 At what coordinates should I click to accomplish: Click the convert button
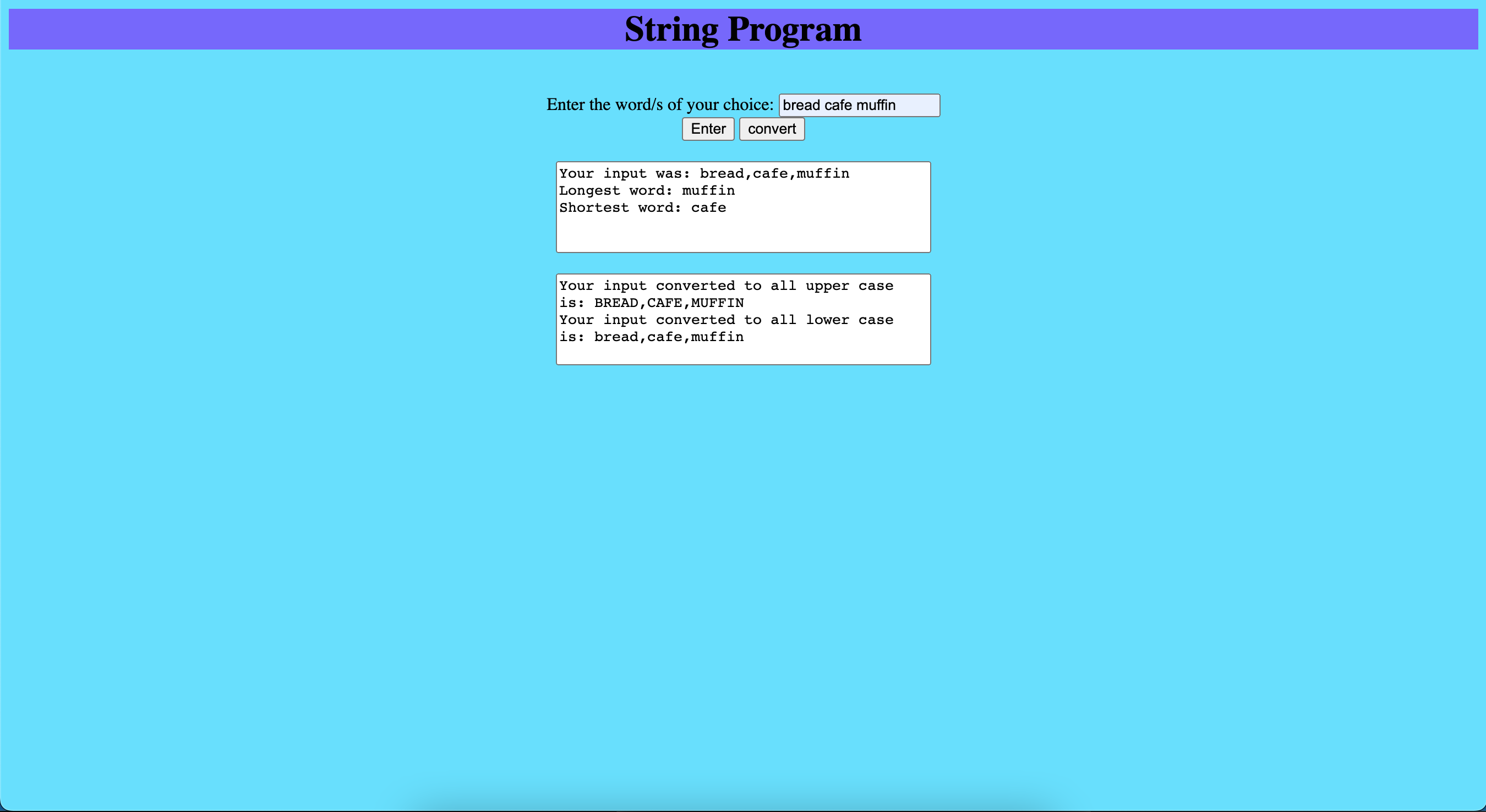pyautogui.click(x=772, y=129)
